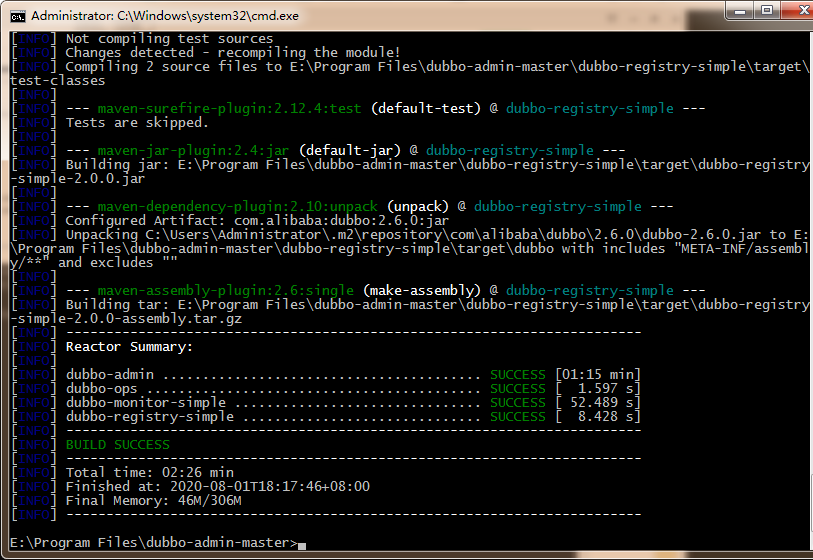Click the 'BUILD SUCCESS' text
813x560 pixels.
point(118,445)
